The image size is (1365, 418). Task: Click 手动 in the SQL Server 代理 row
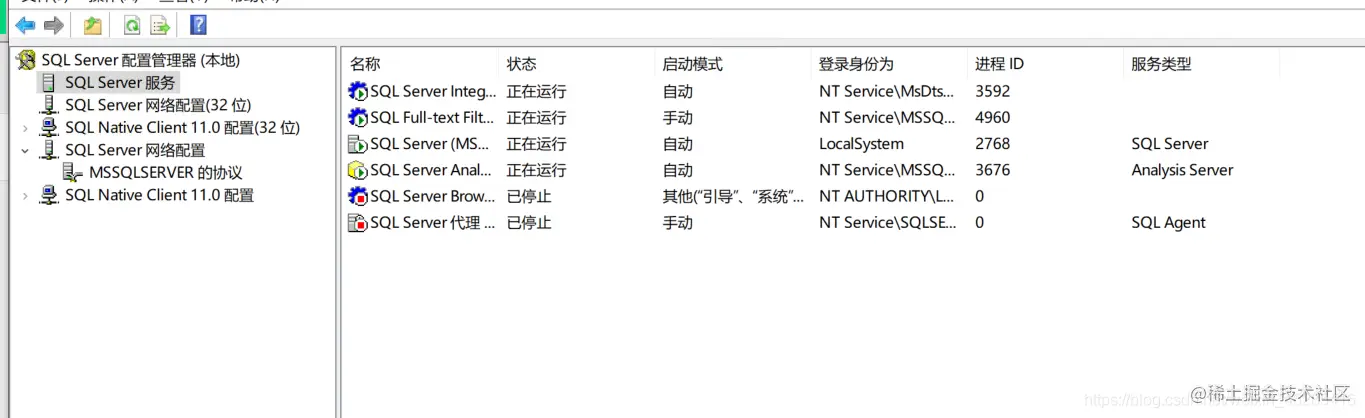pyautogui.click(x=677, y=223)
